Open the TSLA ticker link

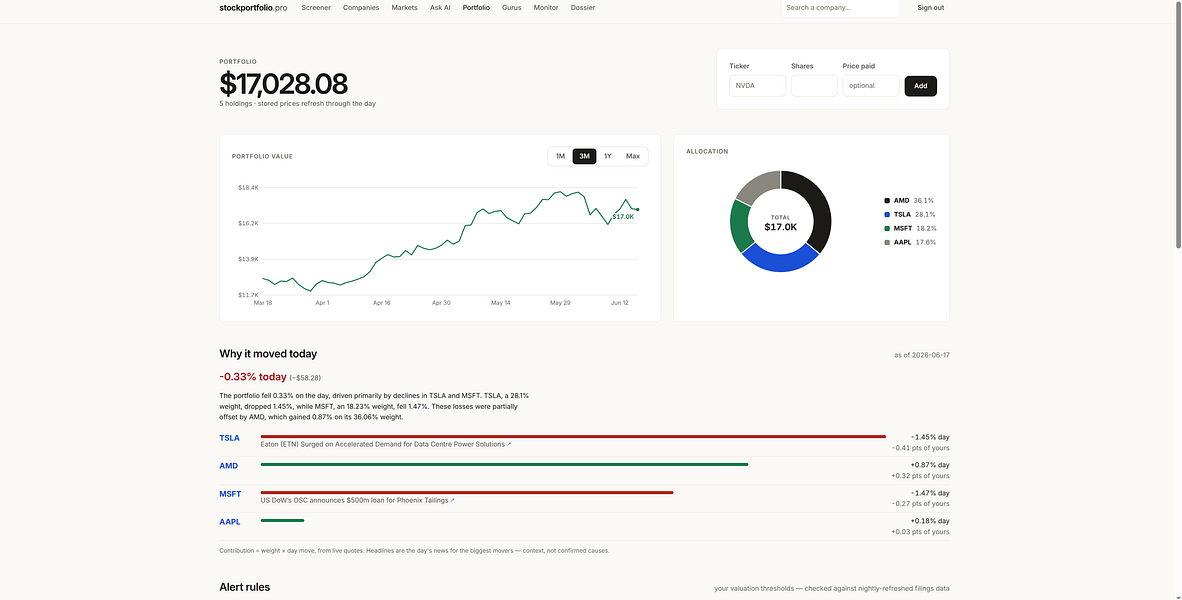tap(229, 438)
